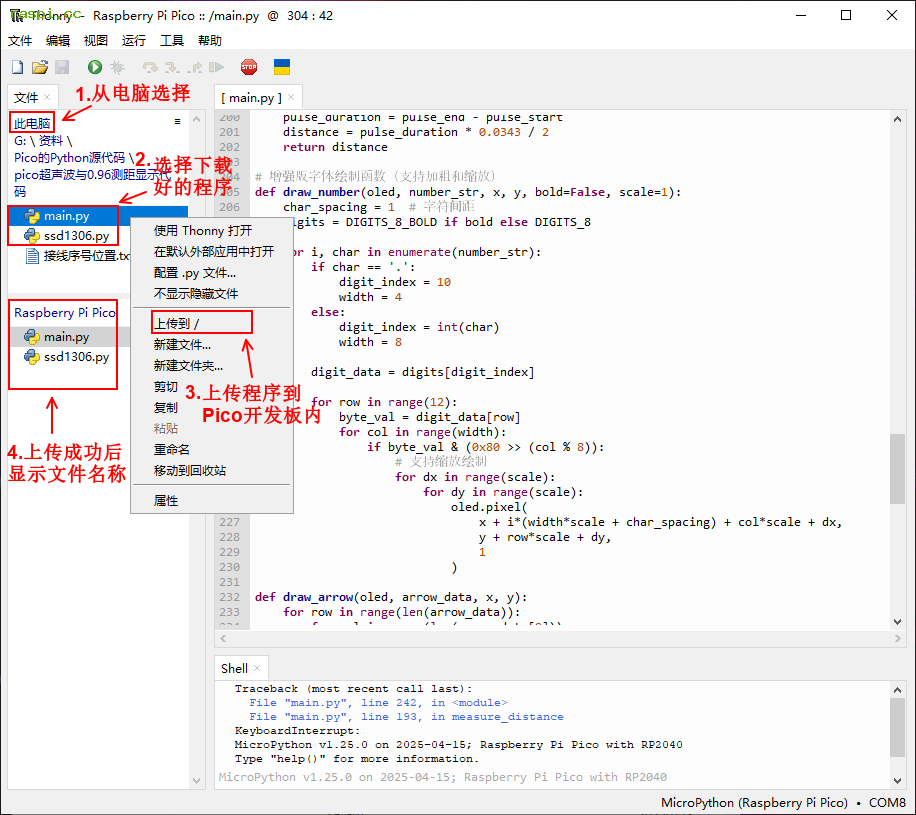The width and height of the screenshot is (916, 815).
Task: Click the Open file folder icon
Action: 40,67
